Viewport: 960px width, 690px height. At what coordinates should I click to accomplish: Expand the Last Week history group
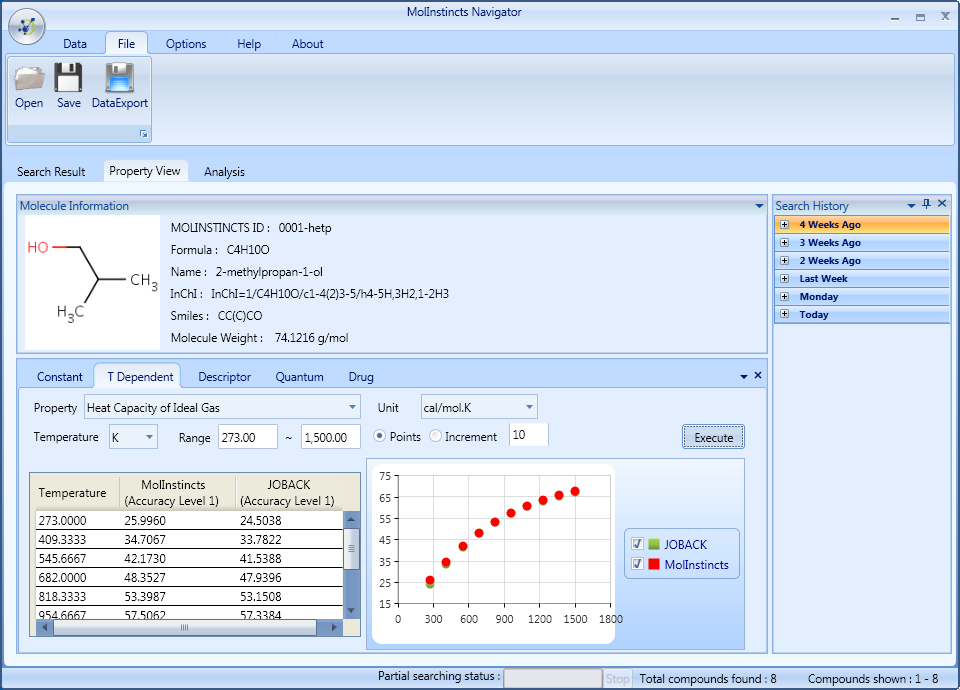tap(784, 279)
